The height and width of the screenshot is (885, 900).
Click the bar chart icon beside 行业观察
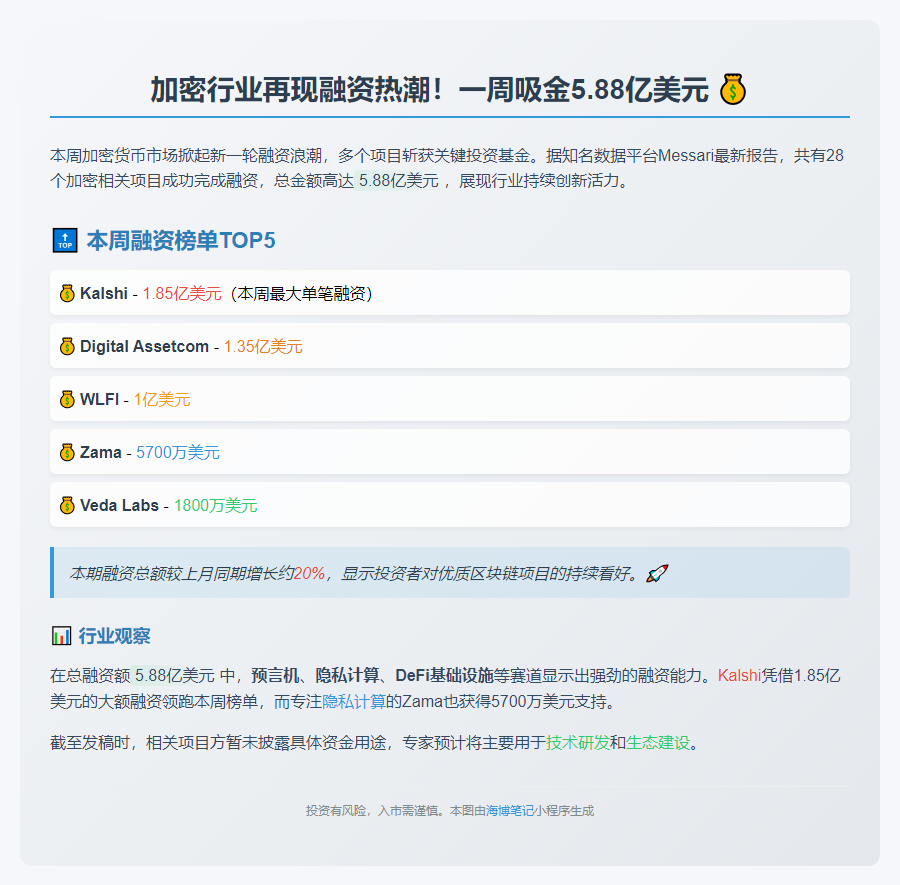point(61,636)
